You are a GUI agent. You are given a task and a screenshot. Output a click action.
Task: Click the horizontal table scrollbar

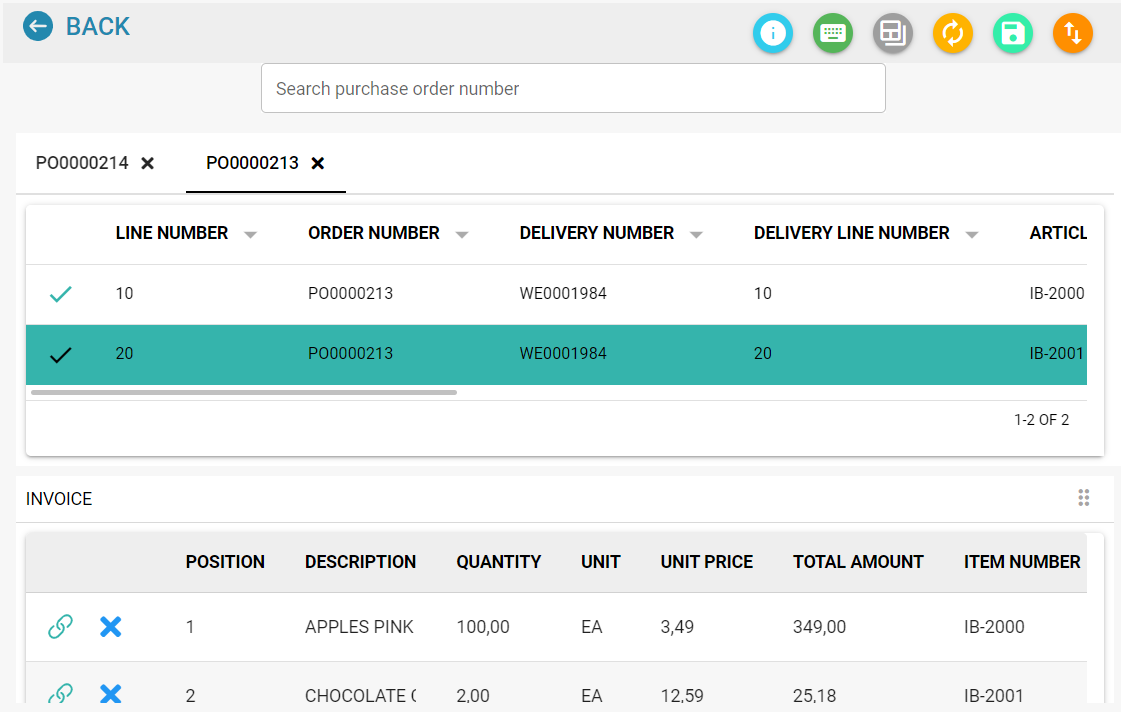point(244,392)
